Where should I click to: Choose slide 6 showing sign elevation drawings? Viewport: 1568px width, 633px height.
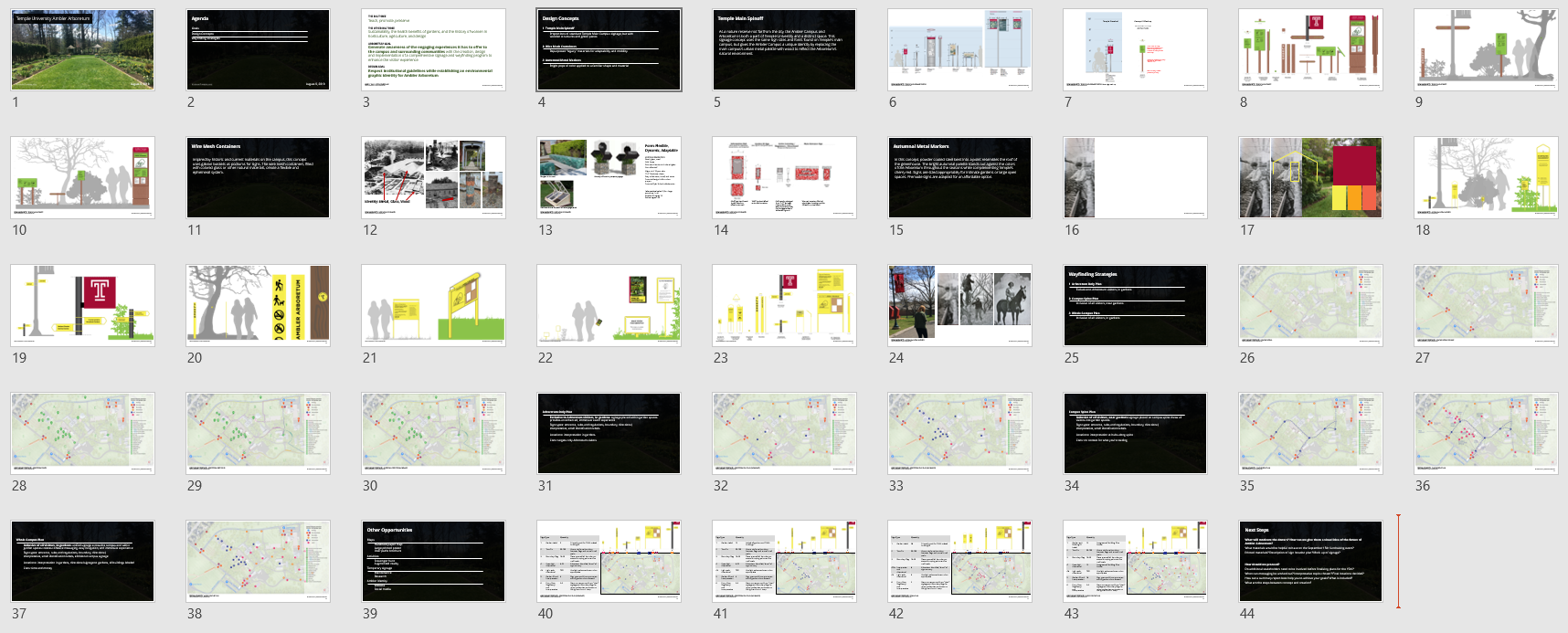pyautogui.click(x=960, y=50)
